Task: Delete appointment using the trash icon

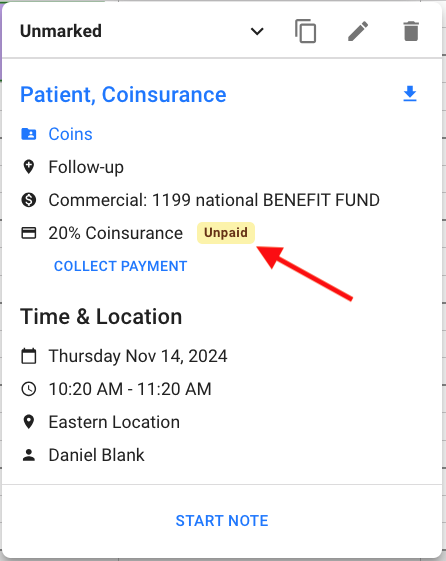Action: (x=411, y=31)
